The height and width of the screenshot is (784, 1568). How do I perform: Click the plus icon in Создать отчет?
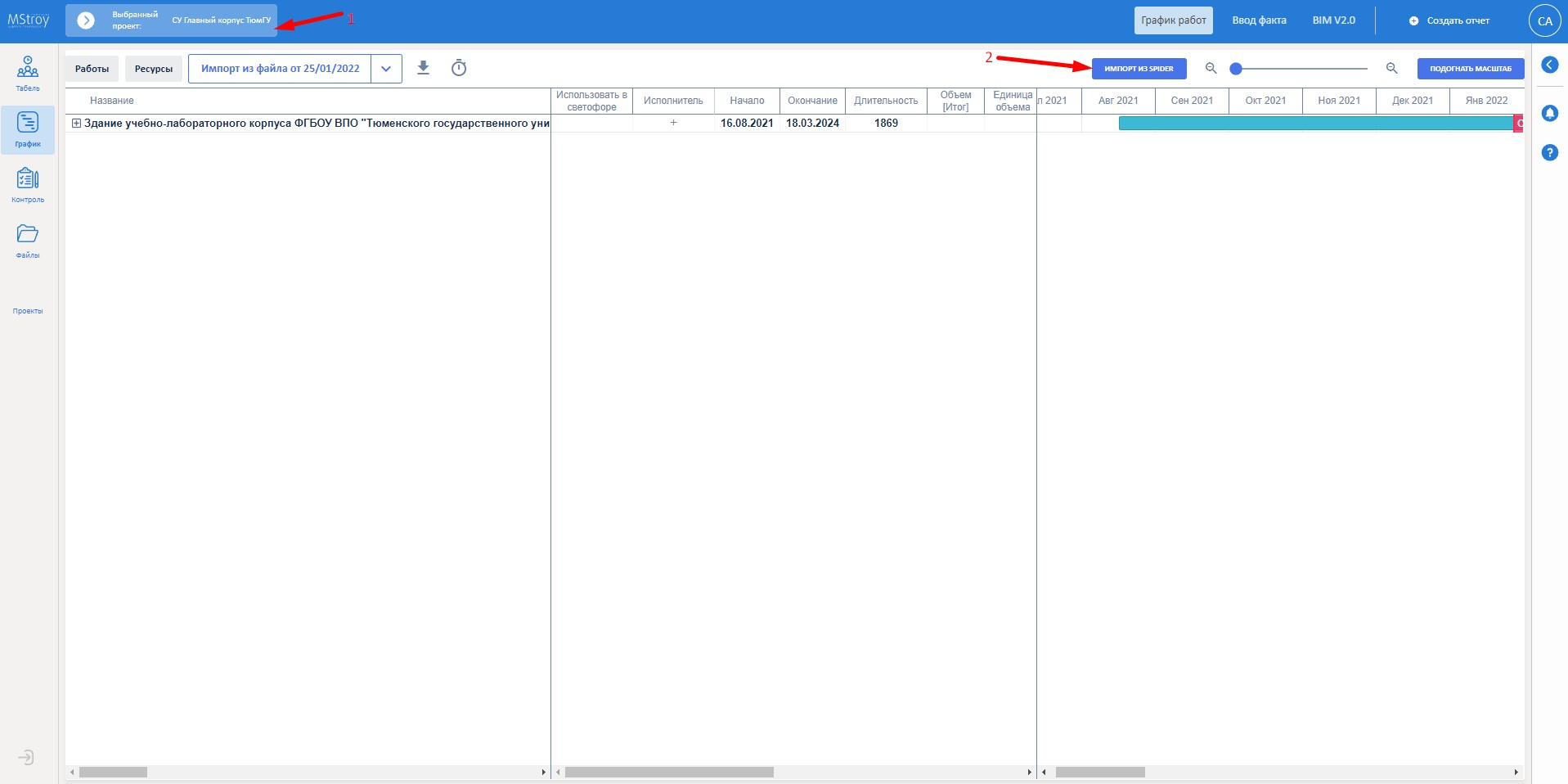click(x=1413, y=20)
